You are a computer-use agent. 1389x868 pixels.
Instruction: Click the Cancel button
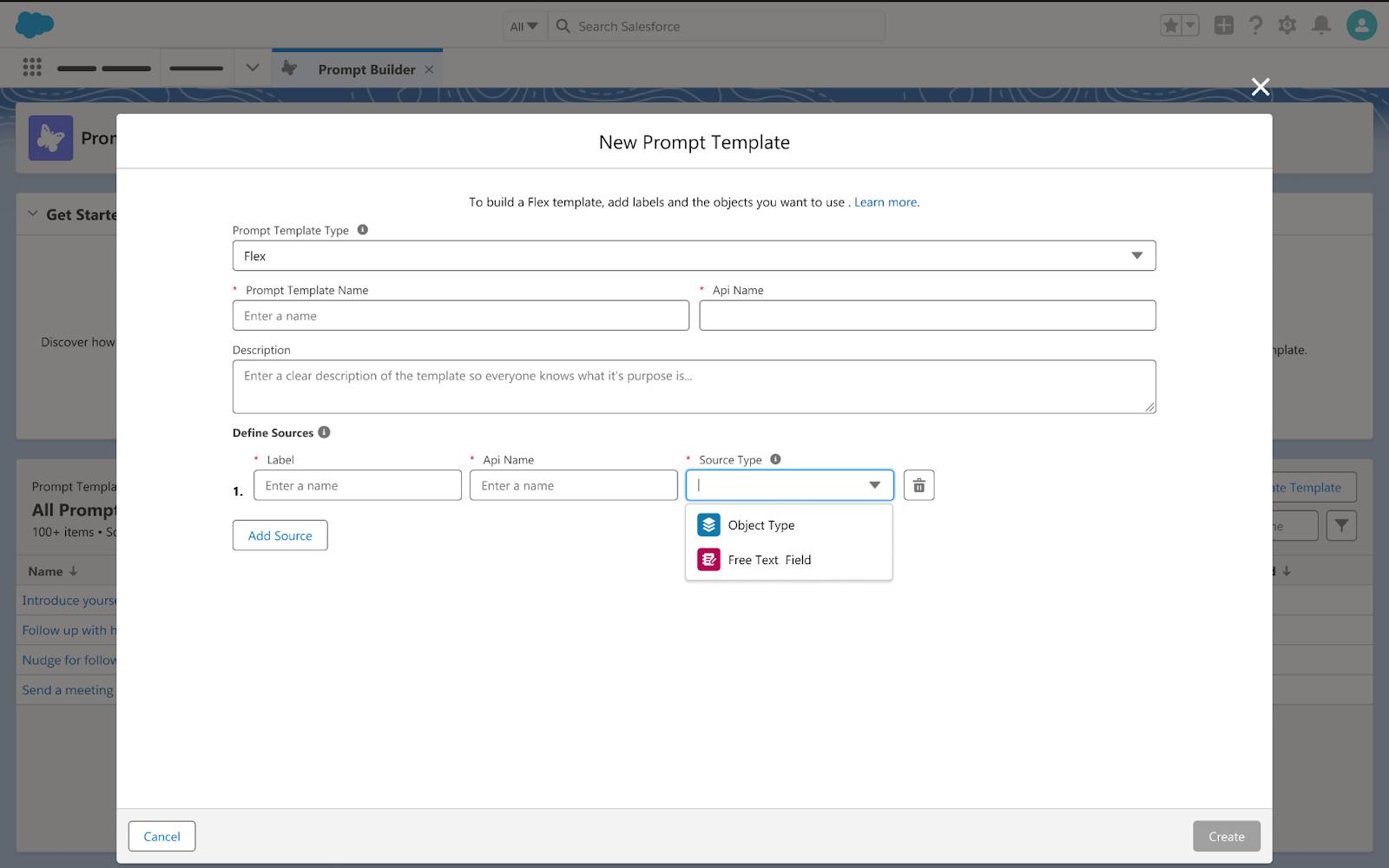161,836
